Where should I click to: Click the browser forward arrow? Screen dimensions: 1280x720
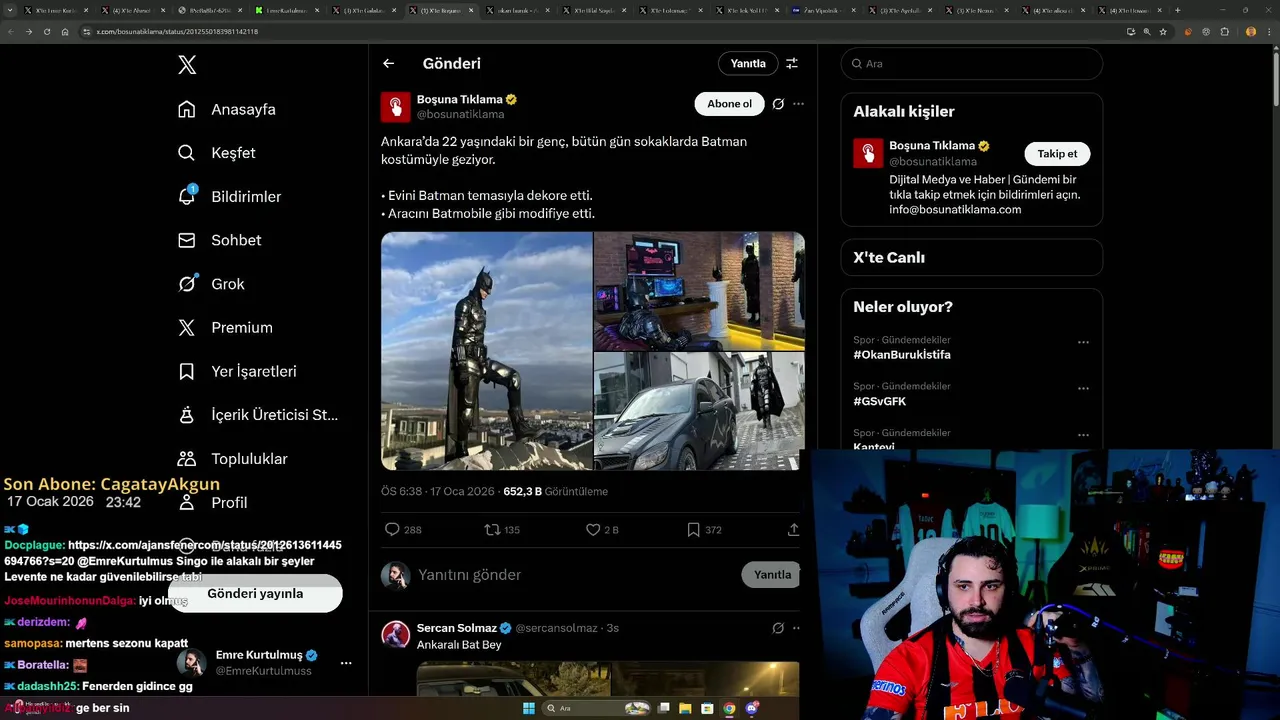tap(28, 32)
